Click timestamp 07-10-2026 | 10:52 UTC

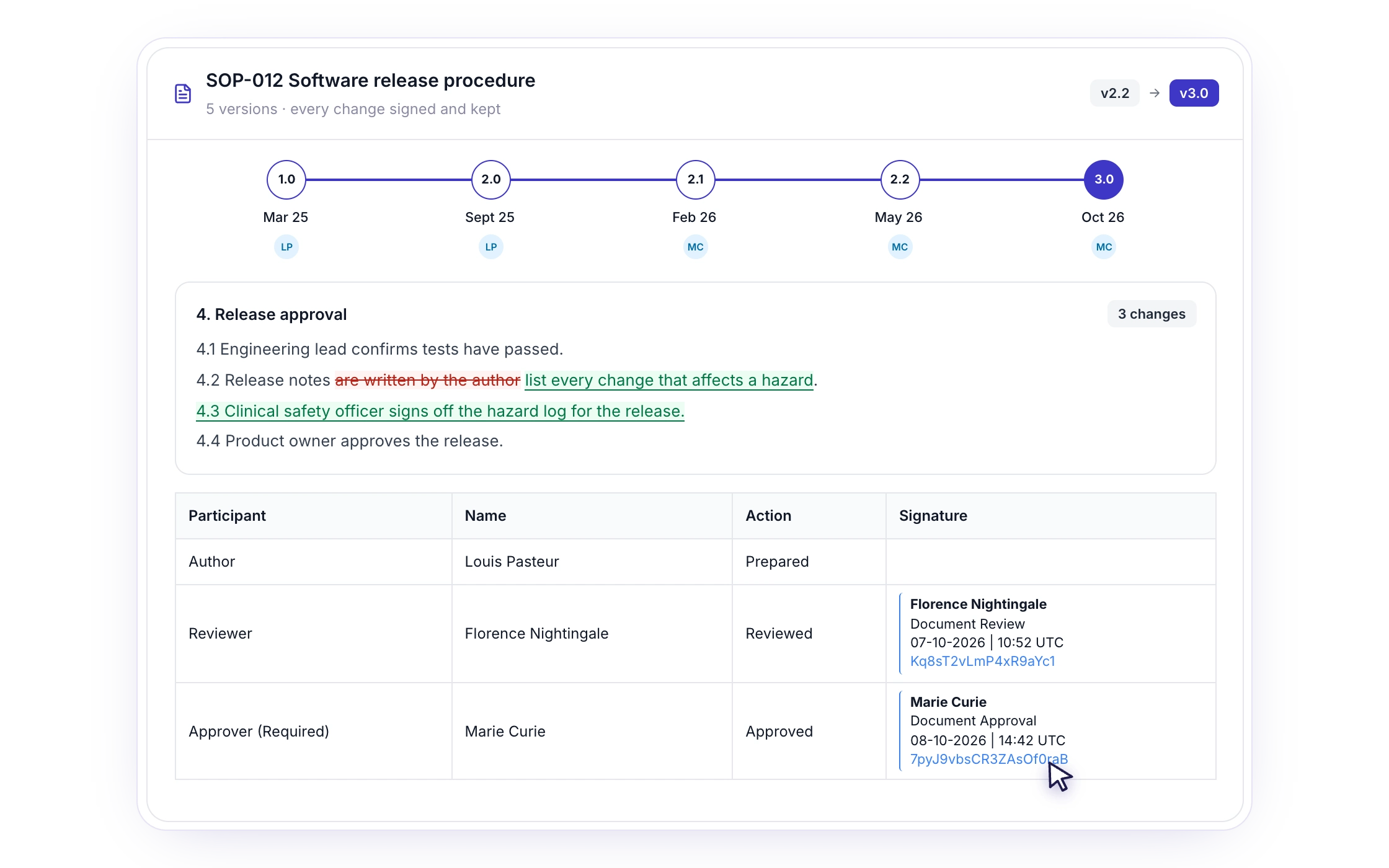tap(987, 642)
